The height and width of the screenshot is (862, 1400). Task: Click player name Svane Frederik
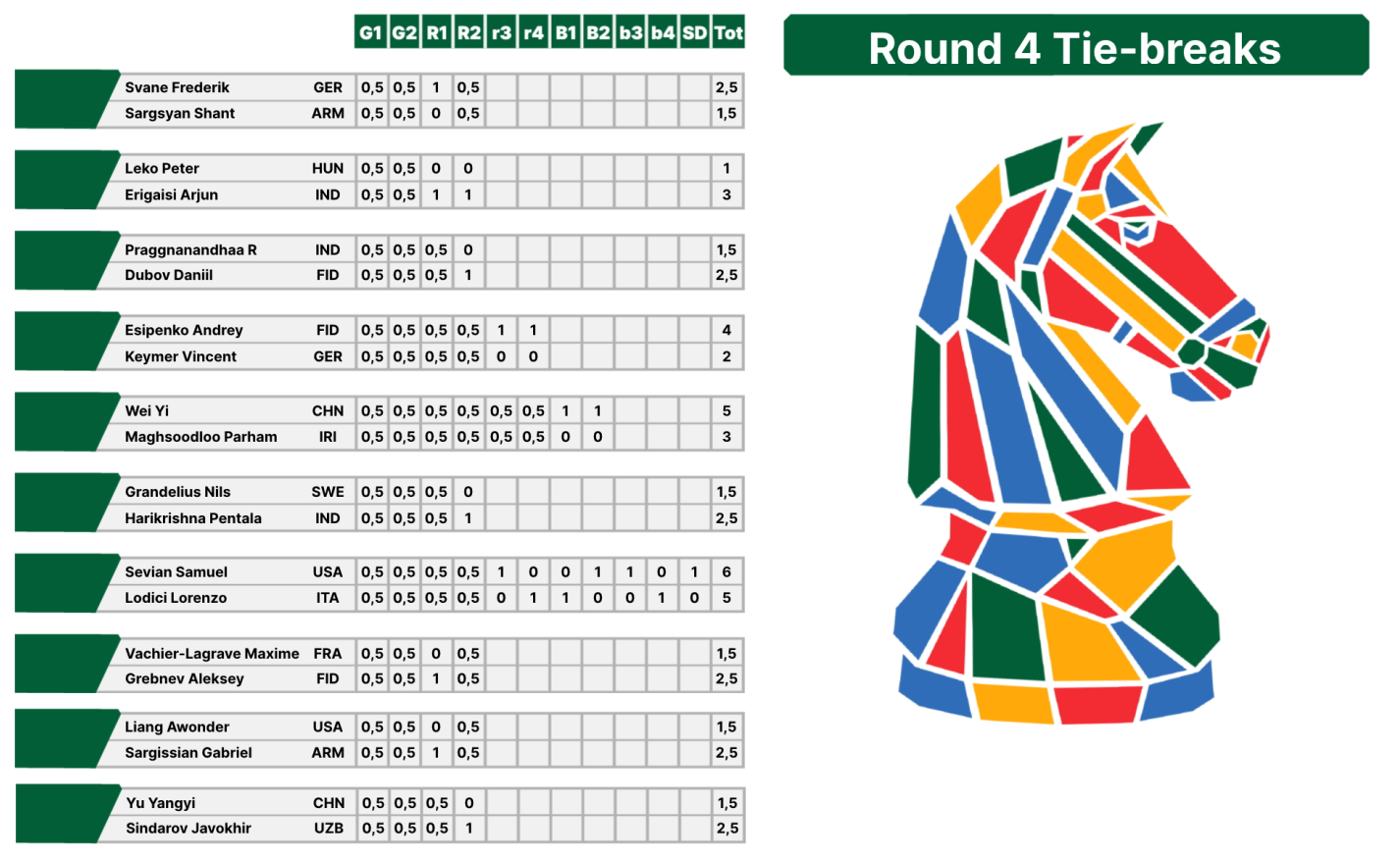tap(177, 87)
